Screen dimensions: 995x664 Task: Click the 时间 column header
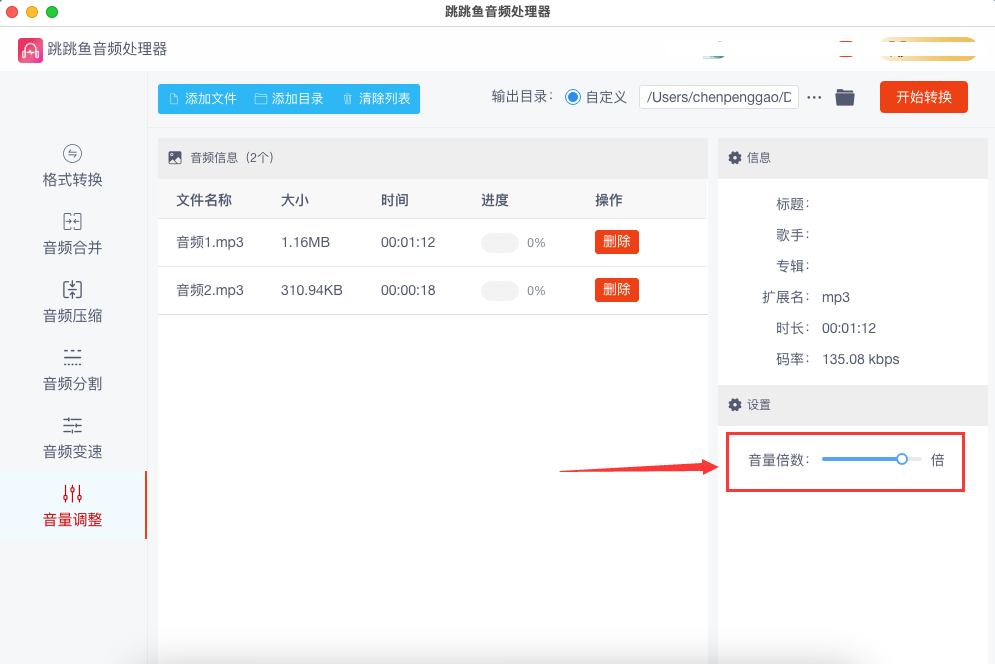click(x=395, y=200)
